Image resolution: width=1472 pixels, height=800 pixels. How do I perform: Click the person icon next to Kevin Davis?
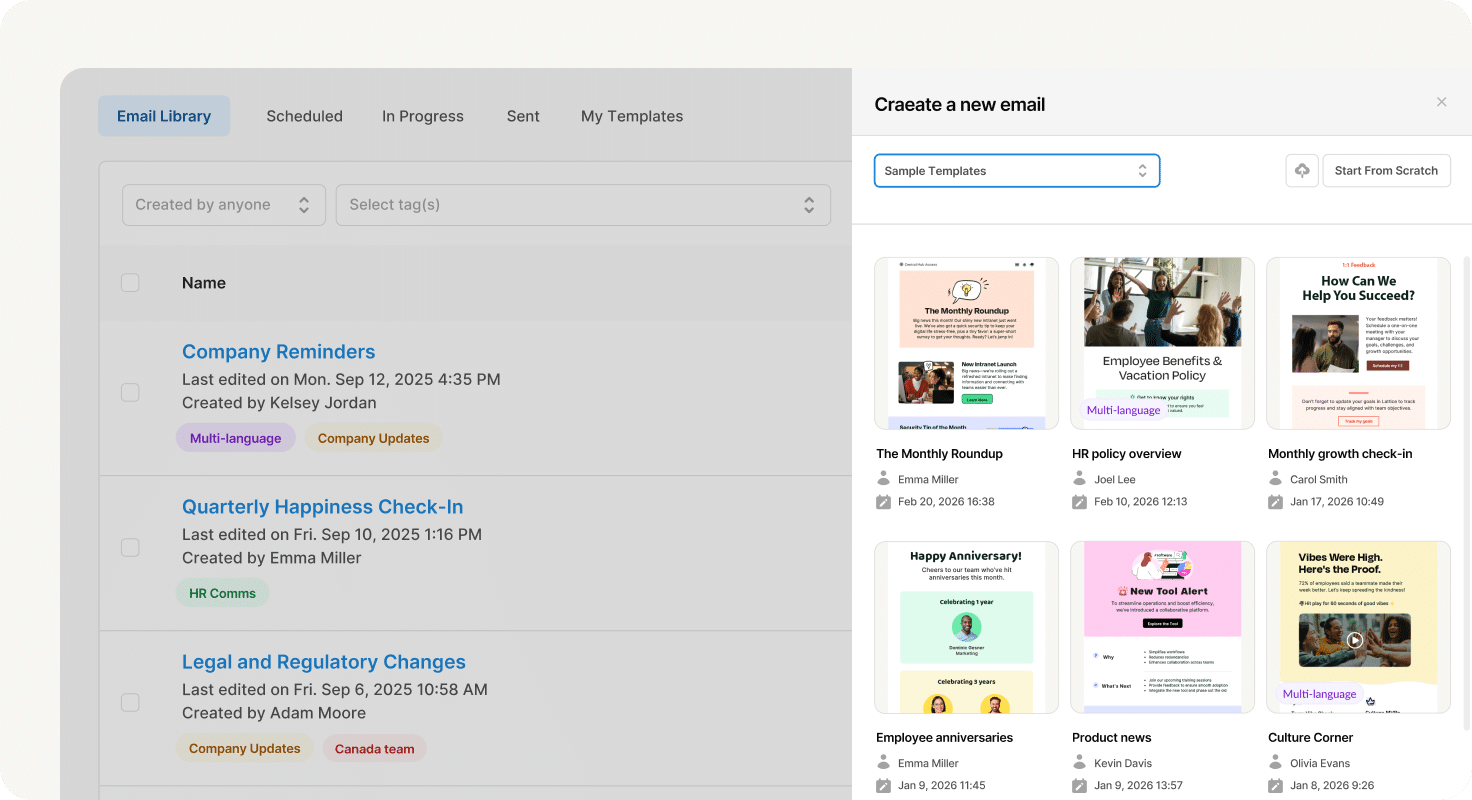(x=1079, y=762)
